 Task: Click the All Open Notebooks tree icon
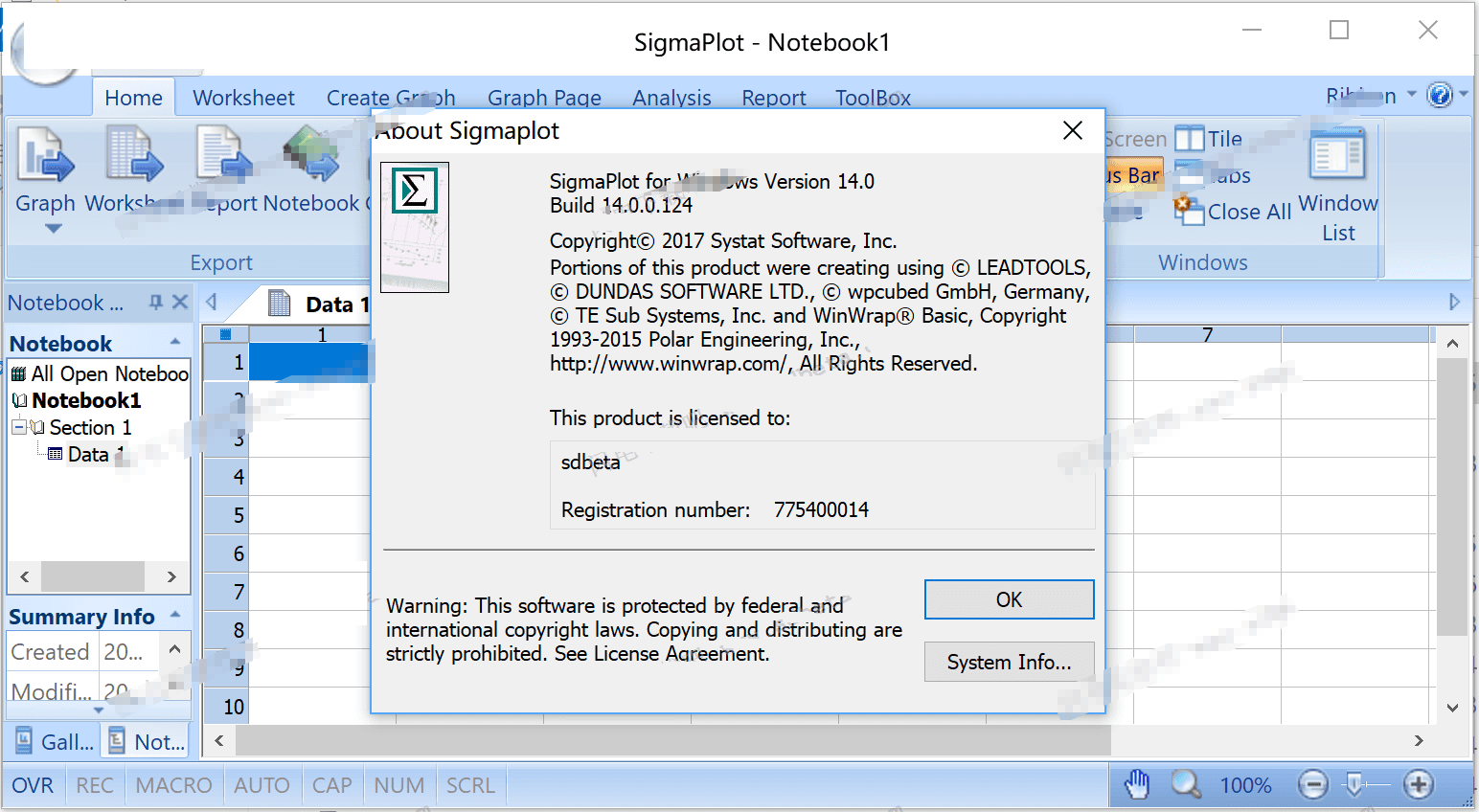[x=18, y=373]
